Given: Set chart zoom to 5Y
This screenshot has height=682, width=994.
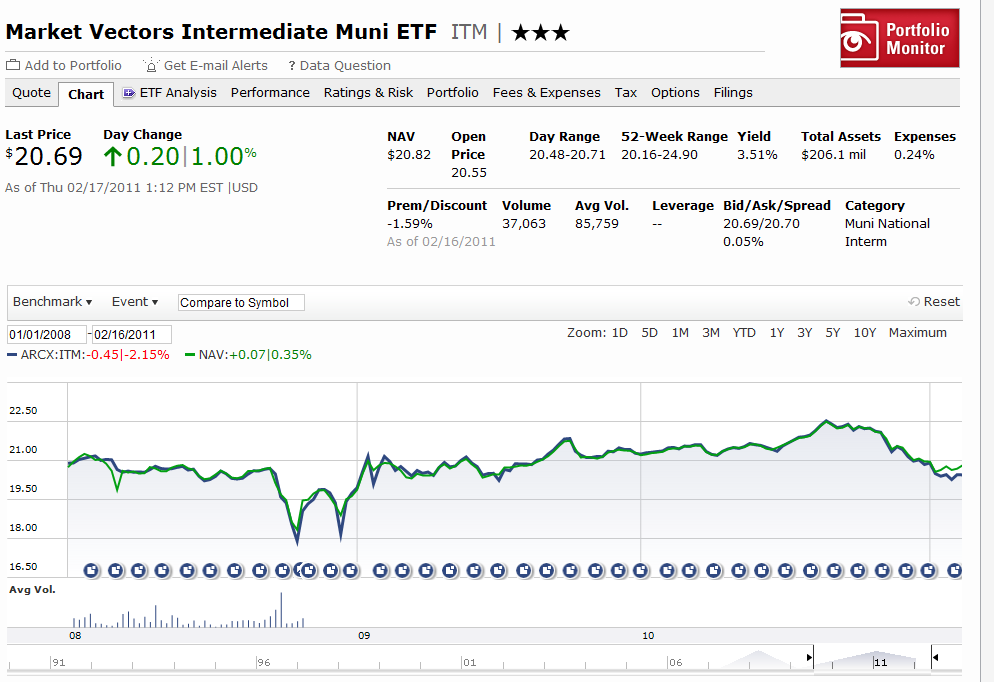Looking at the screenshot, I should (832, 333).
